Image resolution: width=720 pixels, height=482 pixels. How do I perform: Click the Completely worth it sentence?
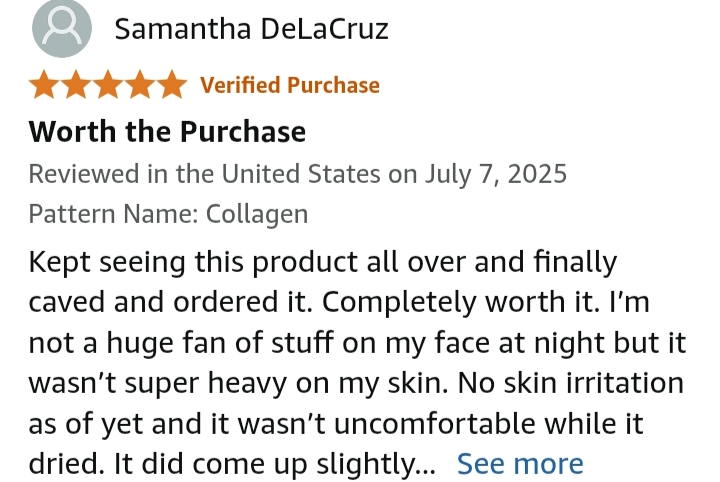[x=461, y=302]
